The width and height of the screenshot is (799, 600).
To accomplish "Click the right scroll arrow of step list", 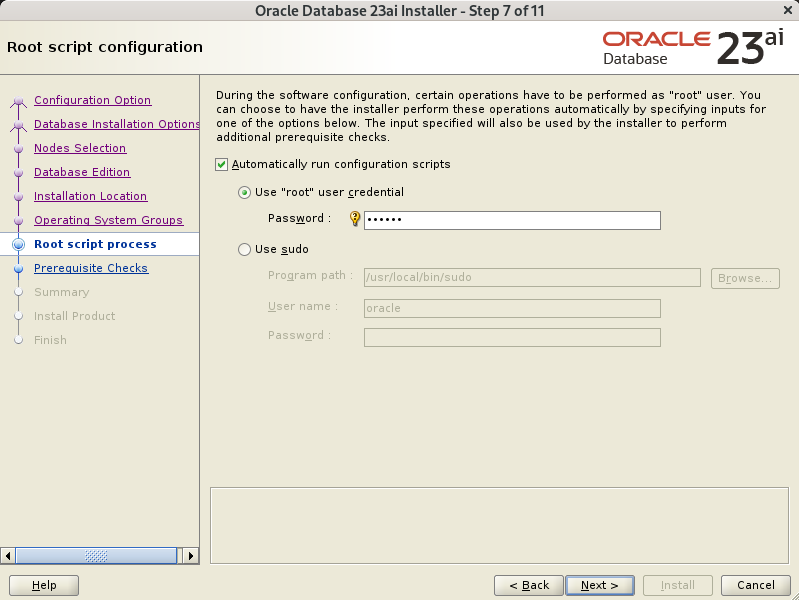I will [x=191, y=556].
